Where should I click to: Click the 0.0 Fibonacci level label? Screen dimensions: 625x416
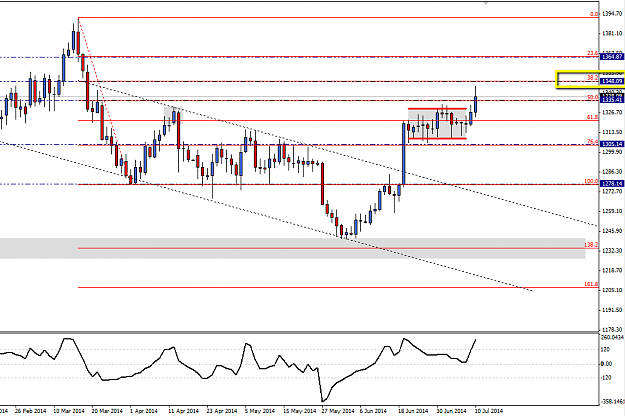click(594, 14)
